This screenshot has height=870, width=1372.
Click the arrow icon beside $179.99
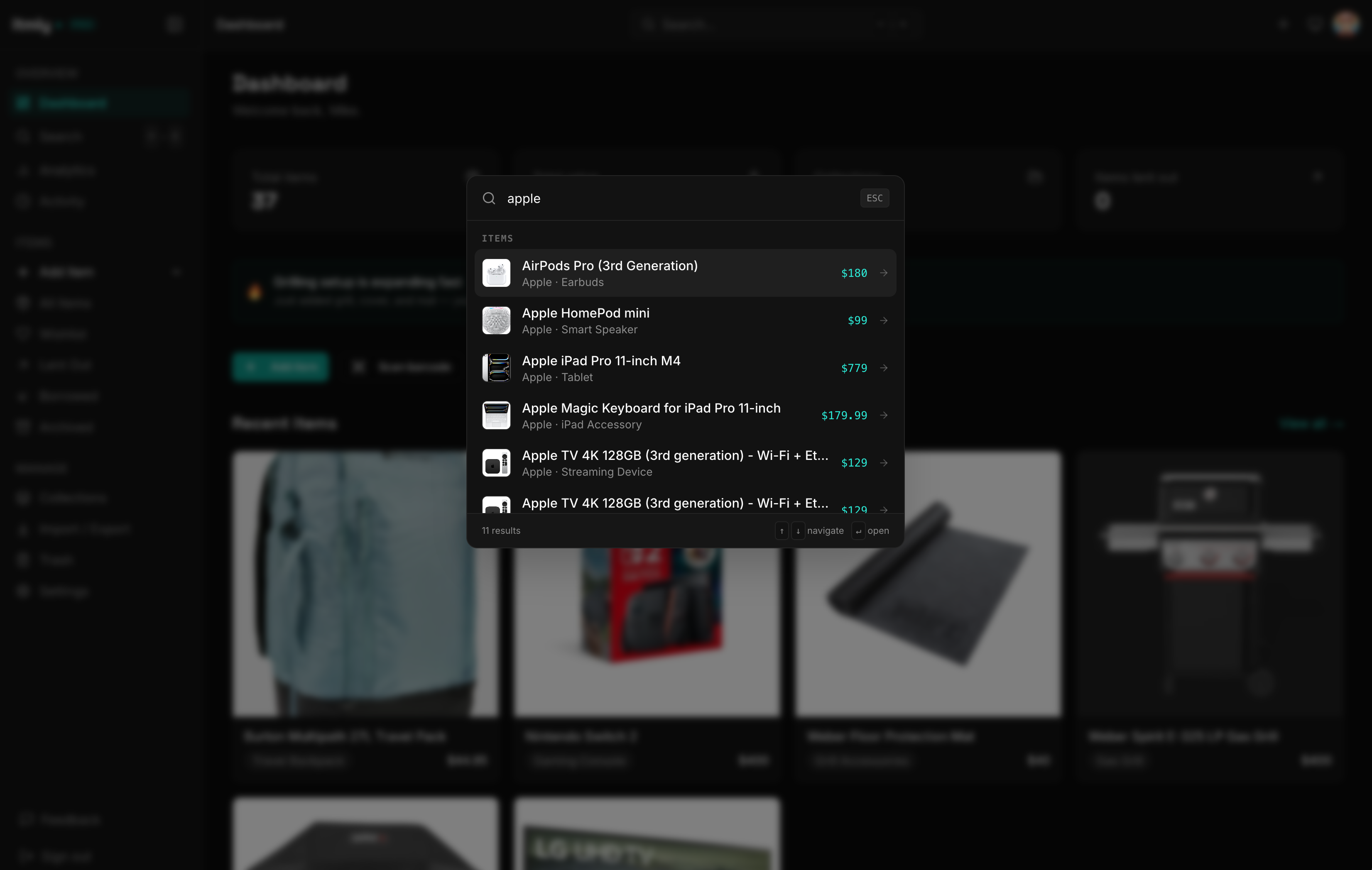884,415
